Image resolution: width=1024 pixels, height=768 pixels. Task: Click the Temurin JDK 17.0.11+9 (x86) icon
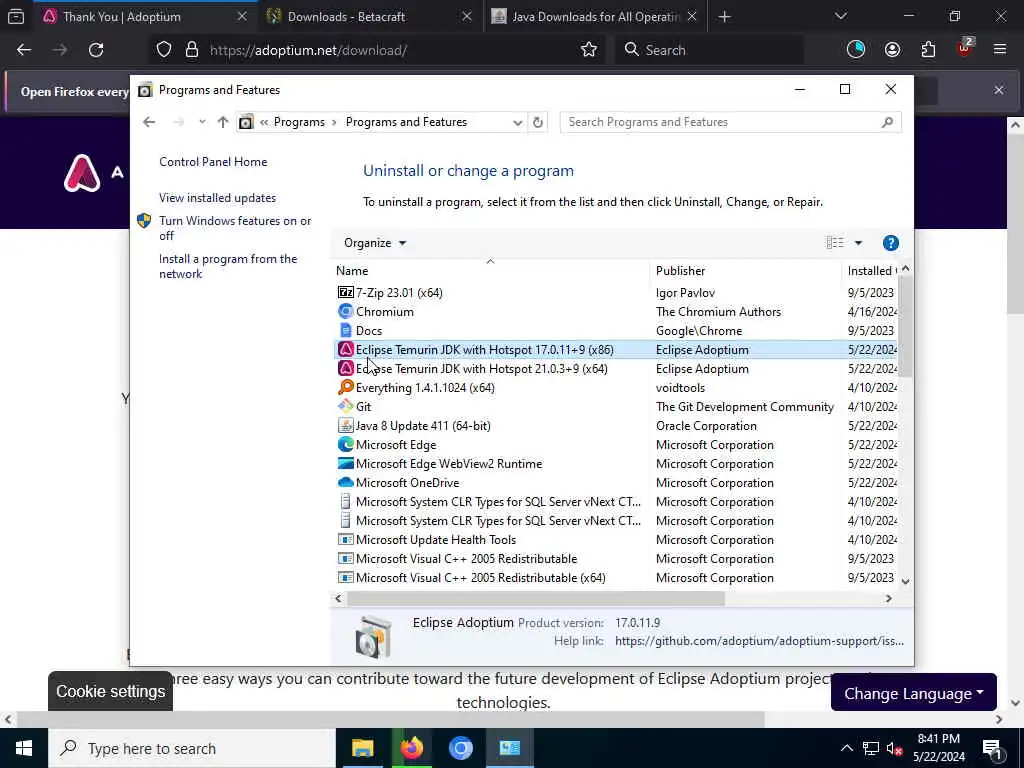point(345,349)
